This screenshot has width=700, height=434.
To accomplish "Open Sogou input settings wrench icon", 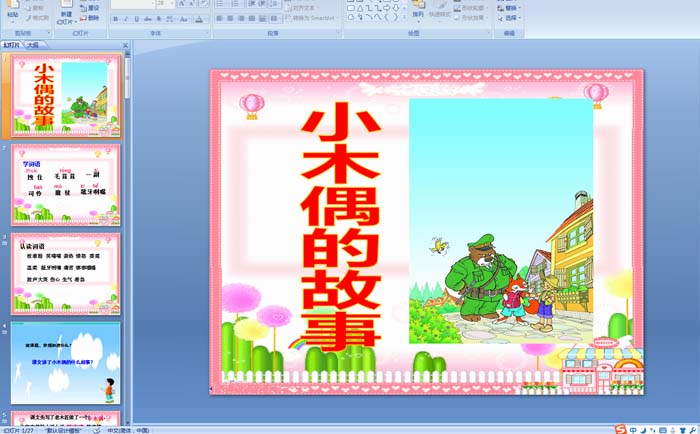I will tap(692, 430).
